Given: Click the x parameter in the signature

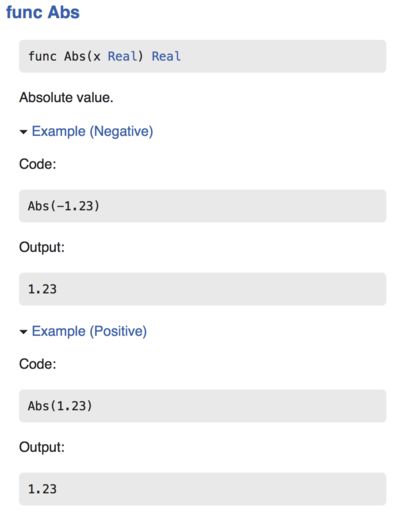Looking at the screenshot, I should (x=97, y=57).
